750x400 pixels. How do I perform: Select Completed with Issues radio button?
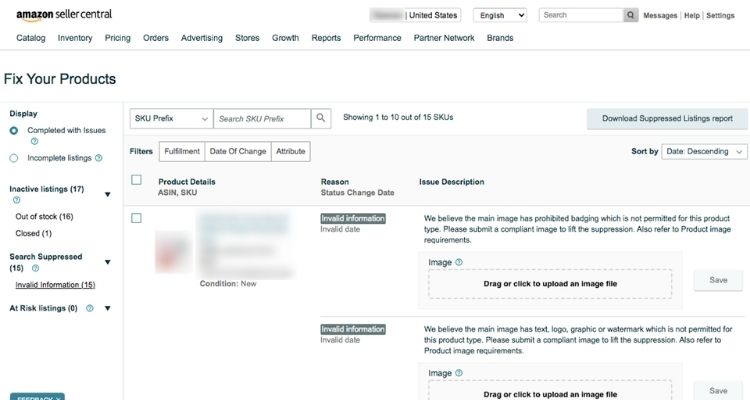pyautogui.click(x=14, y=131)
